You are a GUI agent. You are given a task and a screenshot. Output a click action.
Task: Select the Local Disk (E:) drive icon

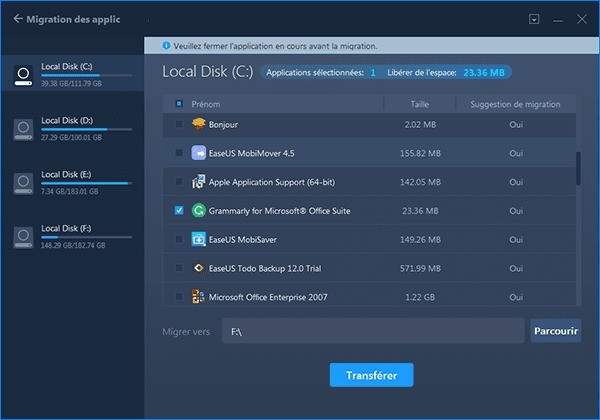coord(23,183)
